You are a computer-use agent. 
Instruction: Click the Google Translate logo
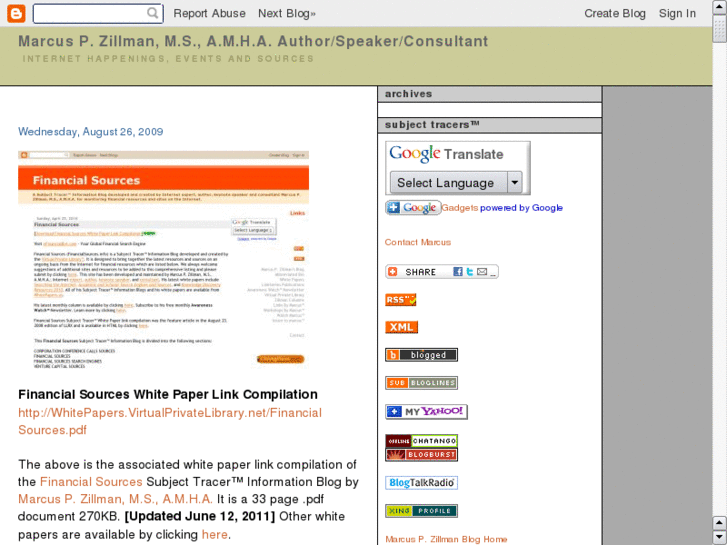click(446, 154)
